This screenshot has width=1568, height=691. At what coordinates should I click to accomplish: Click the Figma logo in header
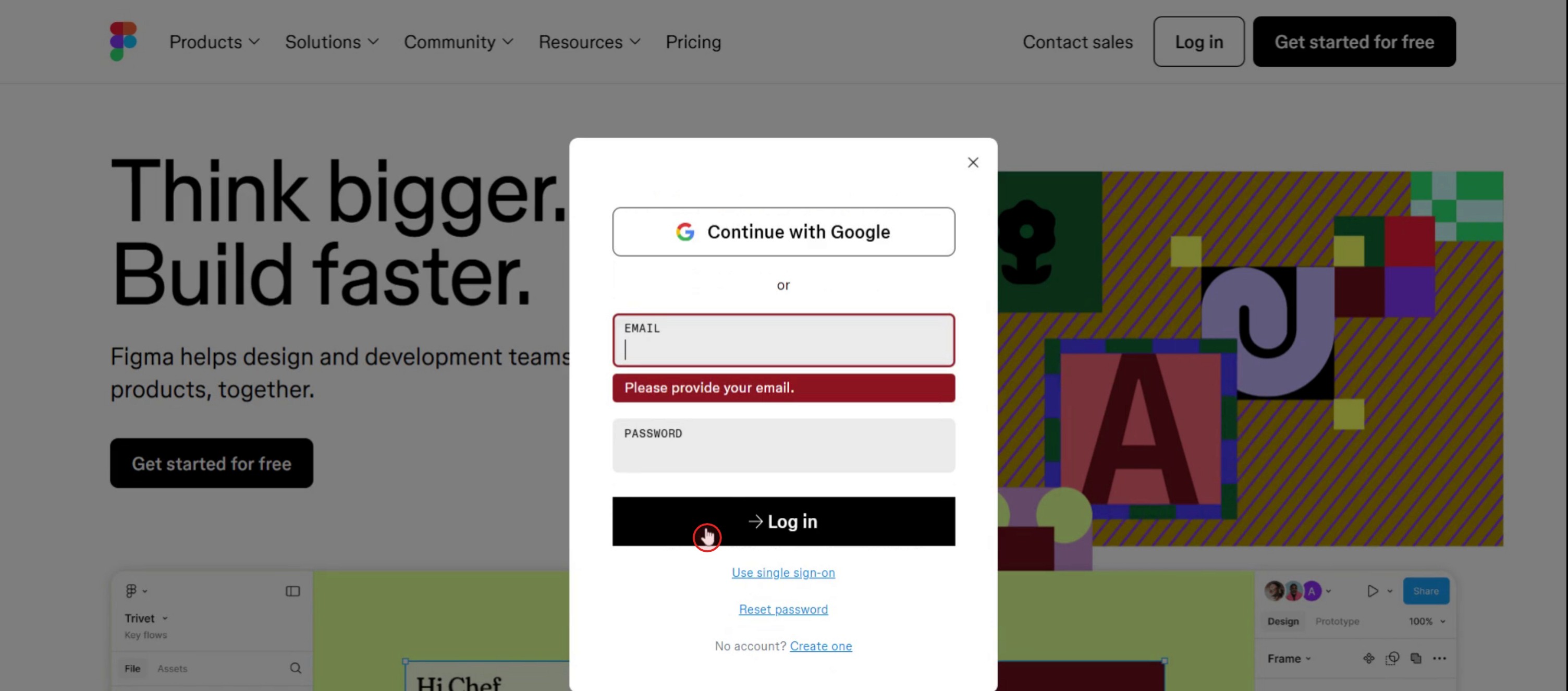pyautogui.click(x=123, y=41)
